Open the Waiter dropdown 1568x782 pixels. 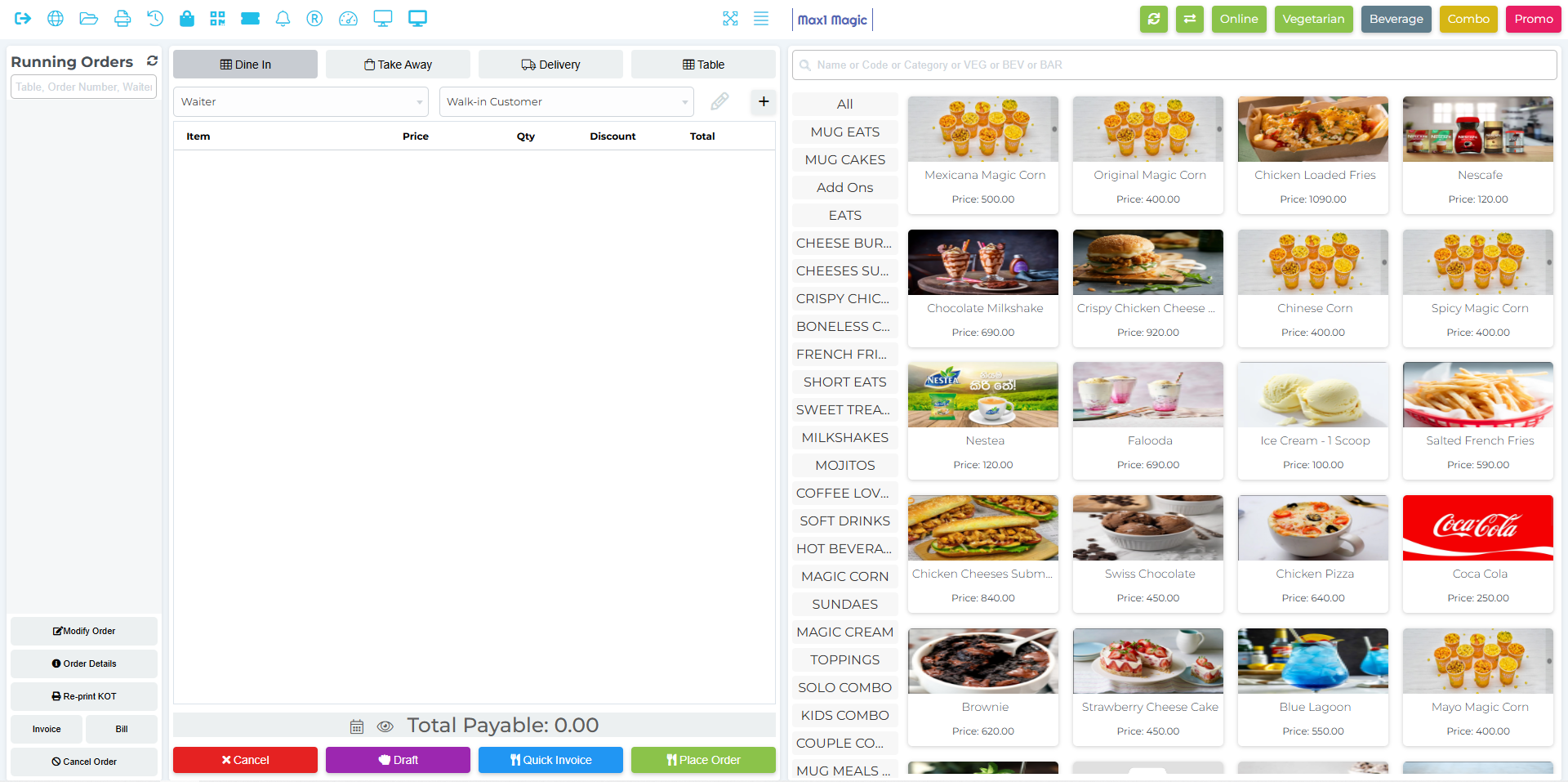[301, 102]
